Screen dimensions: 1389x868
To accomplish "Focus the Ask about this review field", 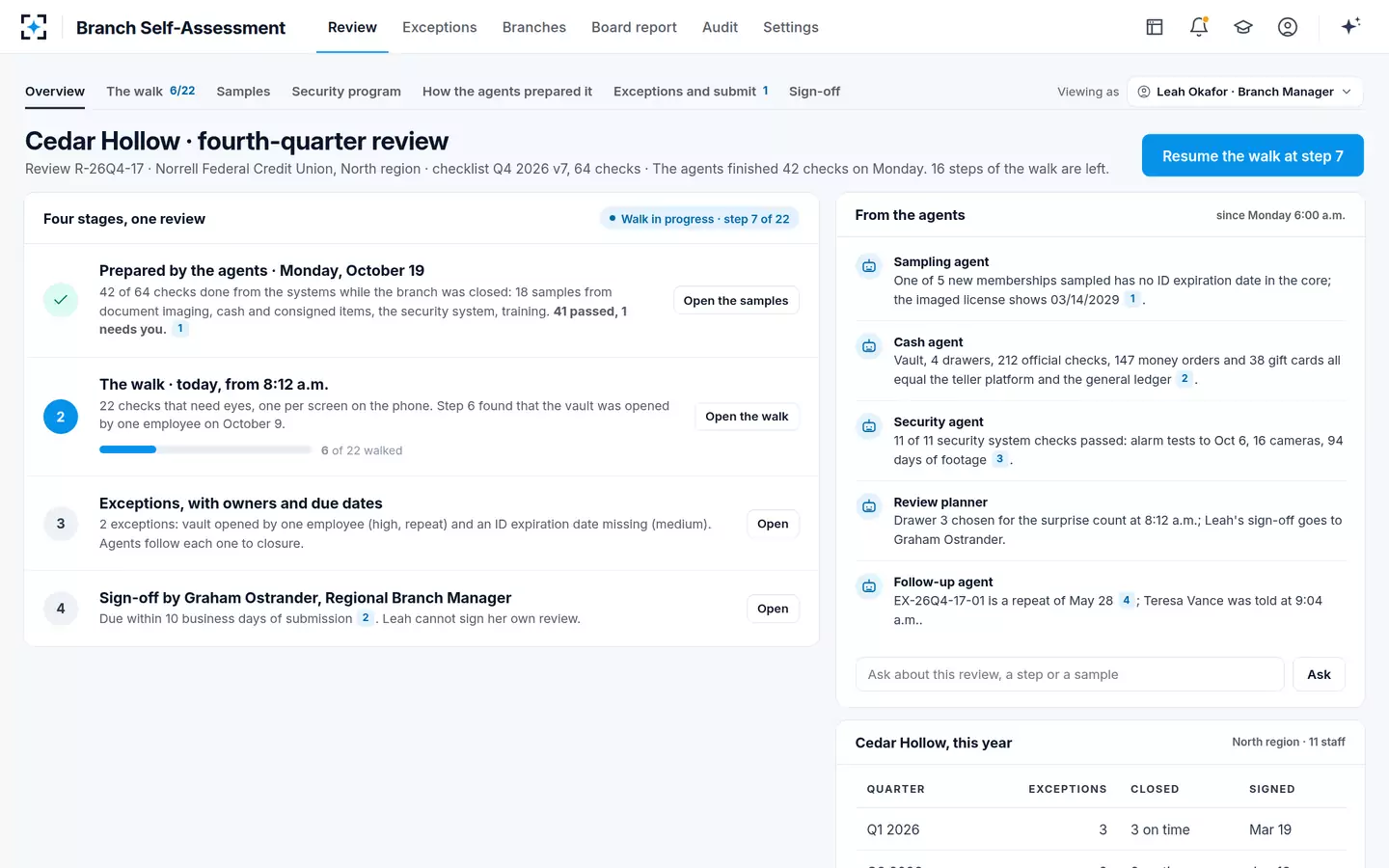I will click(1070, 675).
